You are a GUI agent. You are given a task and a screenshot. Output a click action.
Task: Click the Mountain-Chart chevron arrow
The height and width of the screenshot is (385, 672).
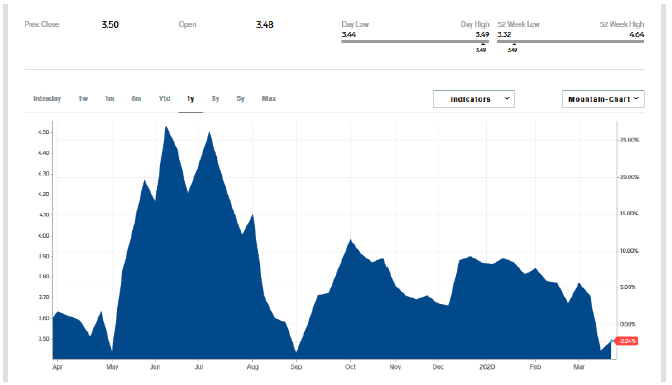coord(636,99)
